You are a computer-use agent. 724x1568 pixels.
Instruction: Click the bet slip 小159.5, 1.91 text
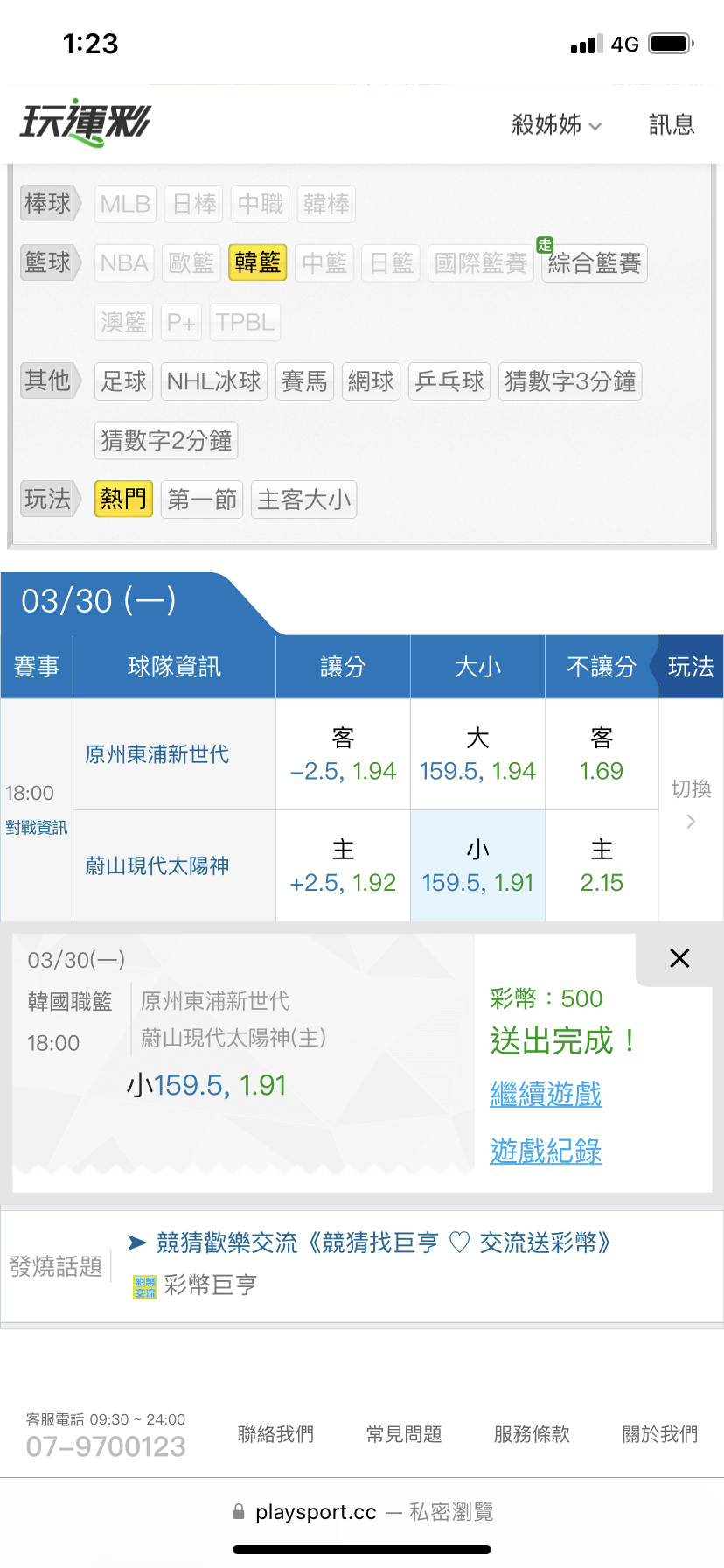click(207, 1086)
